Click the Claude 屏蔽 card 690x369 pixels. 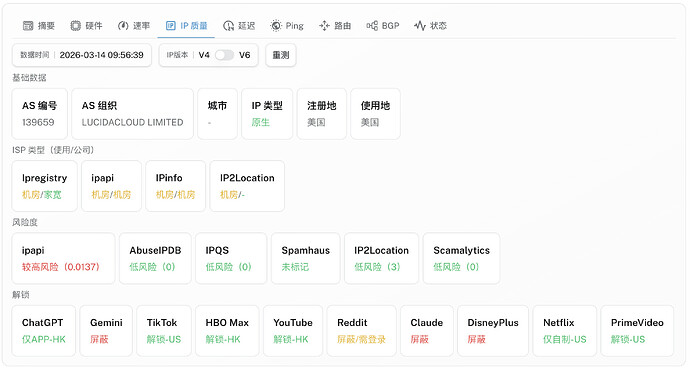coord(427,331)
